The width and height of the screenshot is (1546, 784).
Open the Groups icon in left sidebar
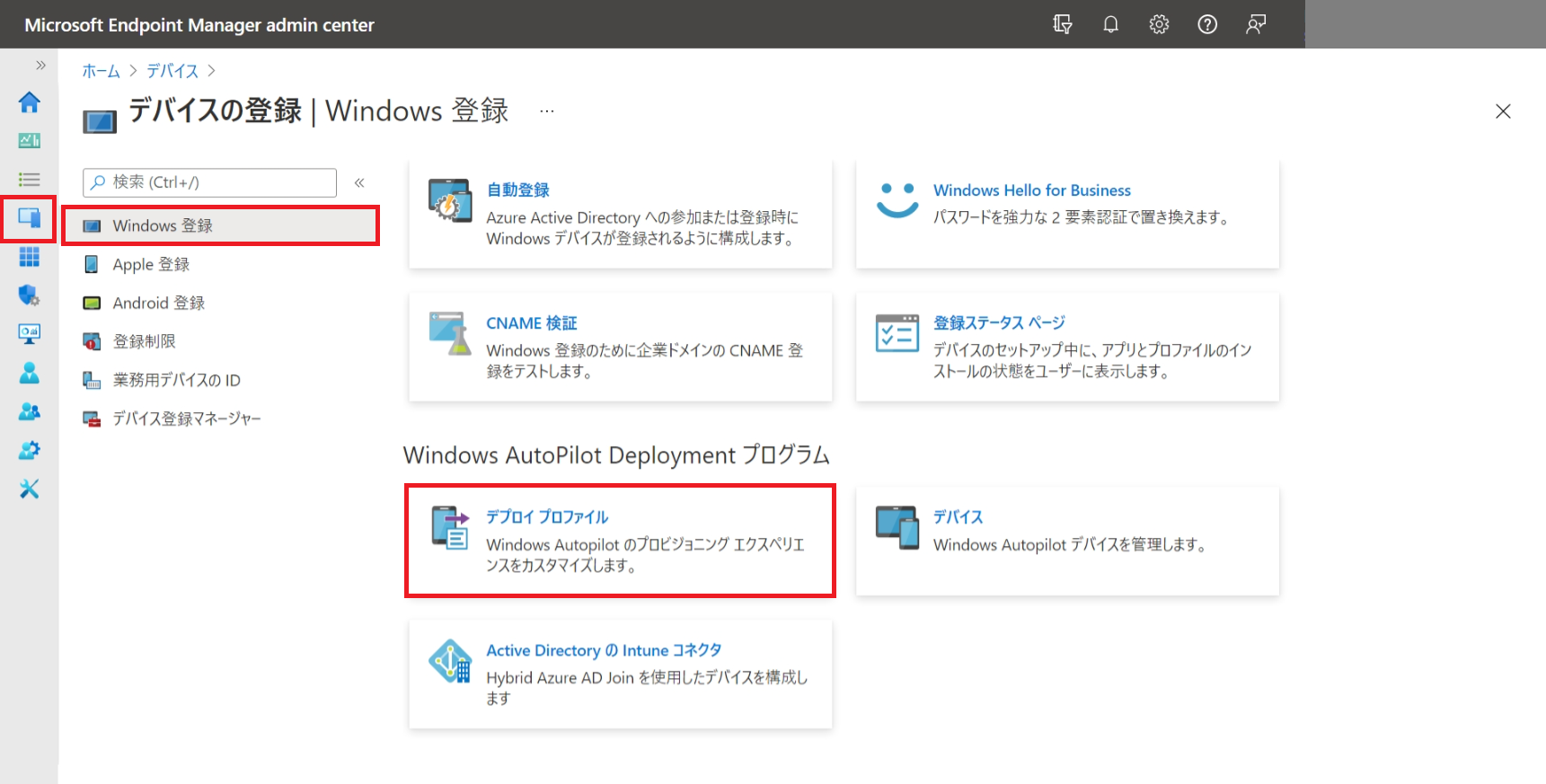coord(29,411)
